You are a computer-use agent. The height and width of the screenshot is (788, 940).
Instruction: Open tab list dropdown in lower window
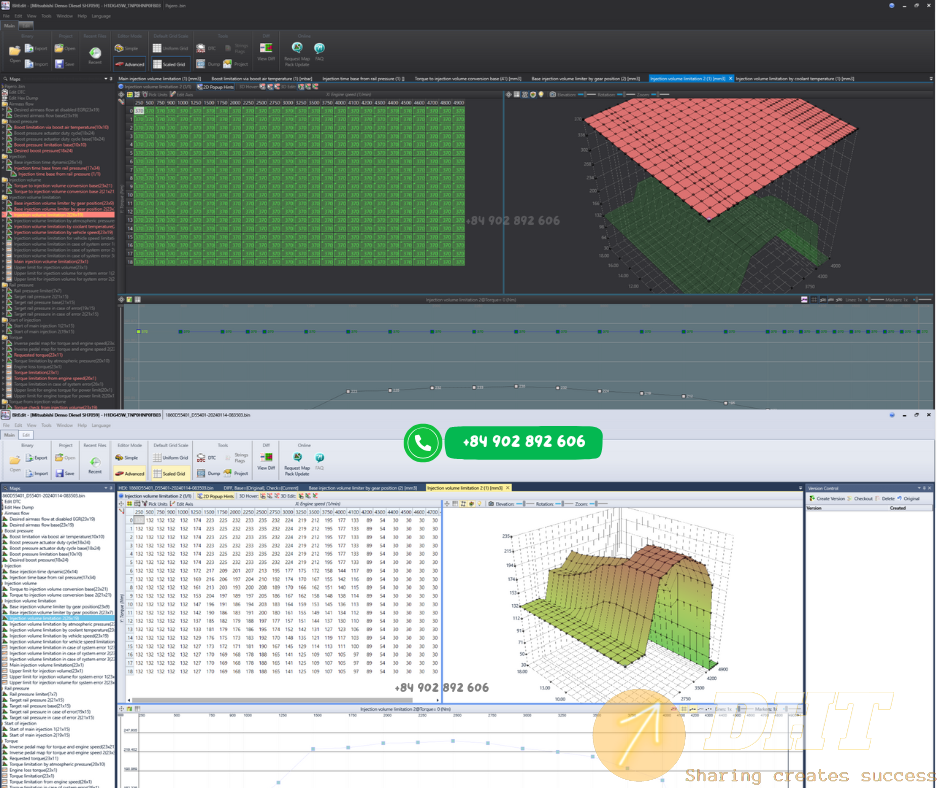[x=800, y=488]
